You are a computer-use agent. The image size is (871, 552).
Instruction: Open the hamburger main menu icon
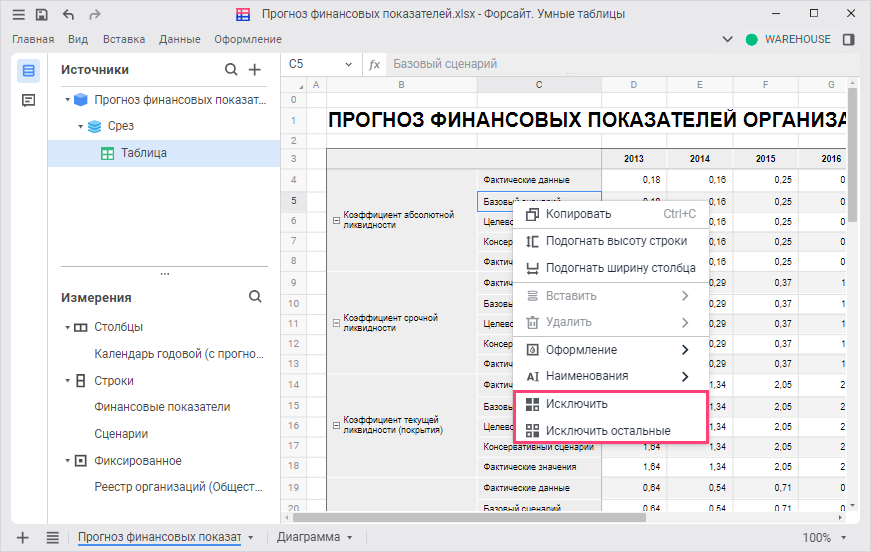point(19,14)
